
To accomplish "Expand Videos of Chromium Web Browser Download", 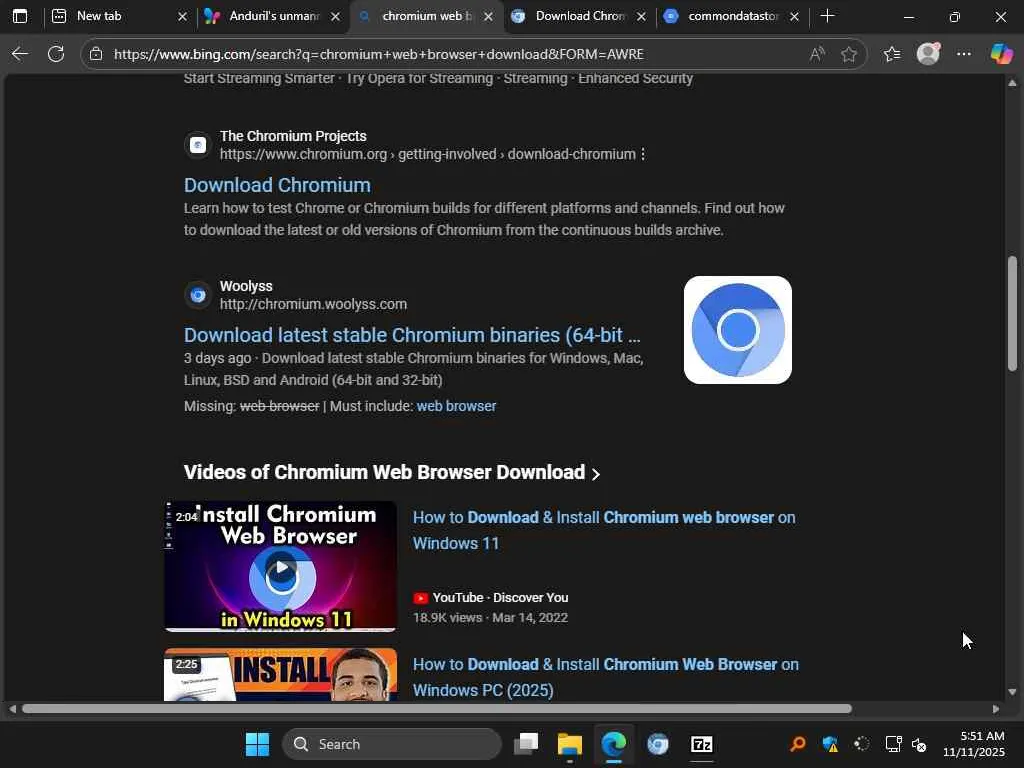I will (392, 472).
